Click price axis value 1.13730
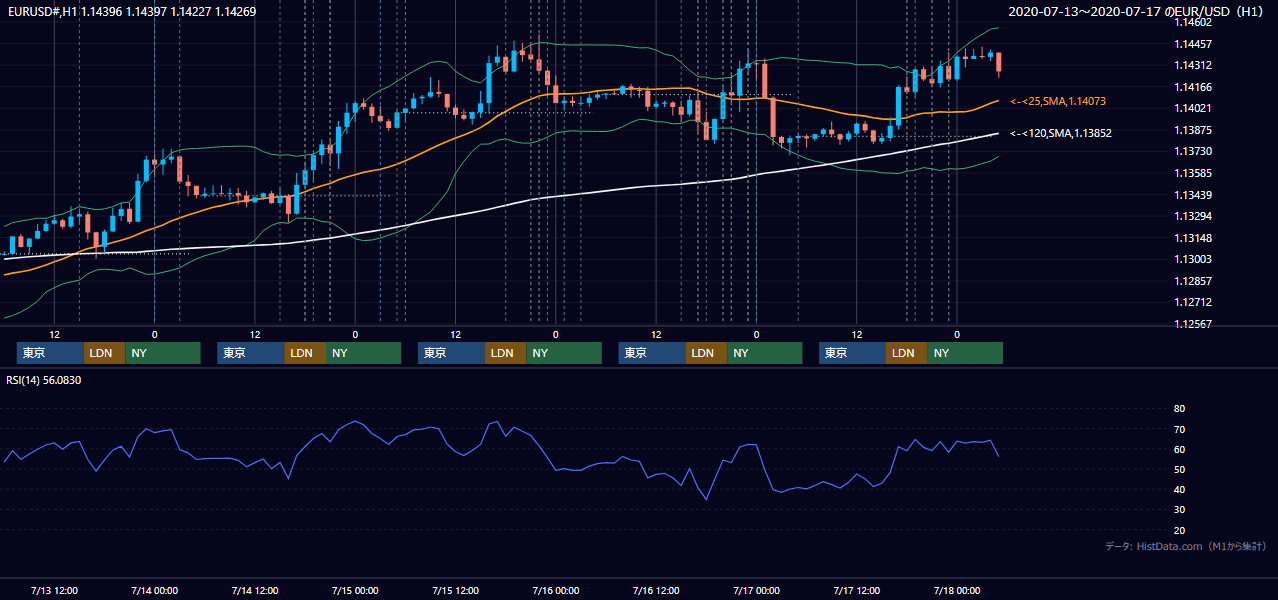This screenshot has height=600, width=1278. [x=1192, y=151]
